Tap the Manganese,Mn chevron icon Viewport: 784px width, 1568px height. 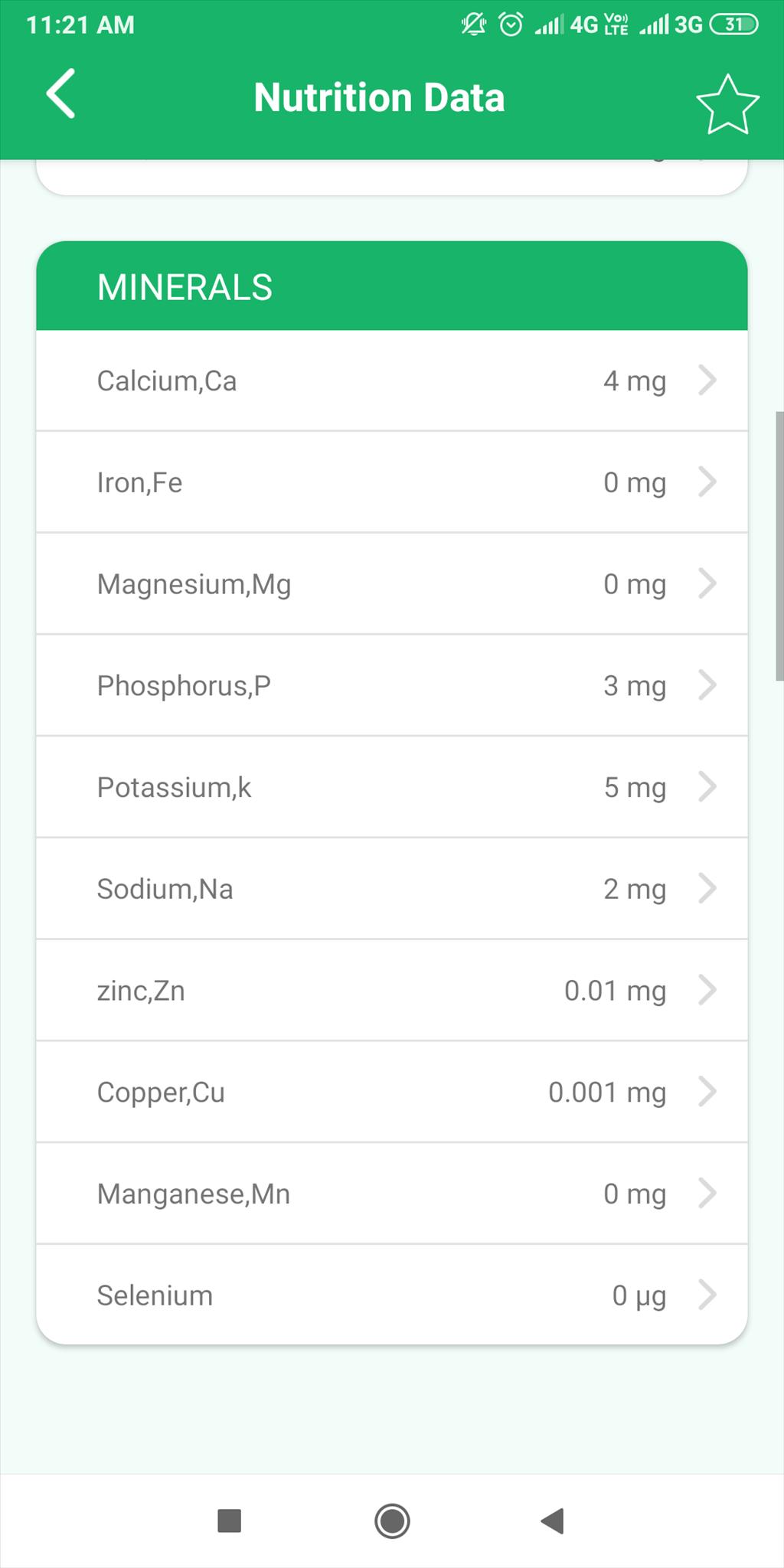(x=707, y=1193)
